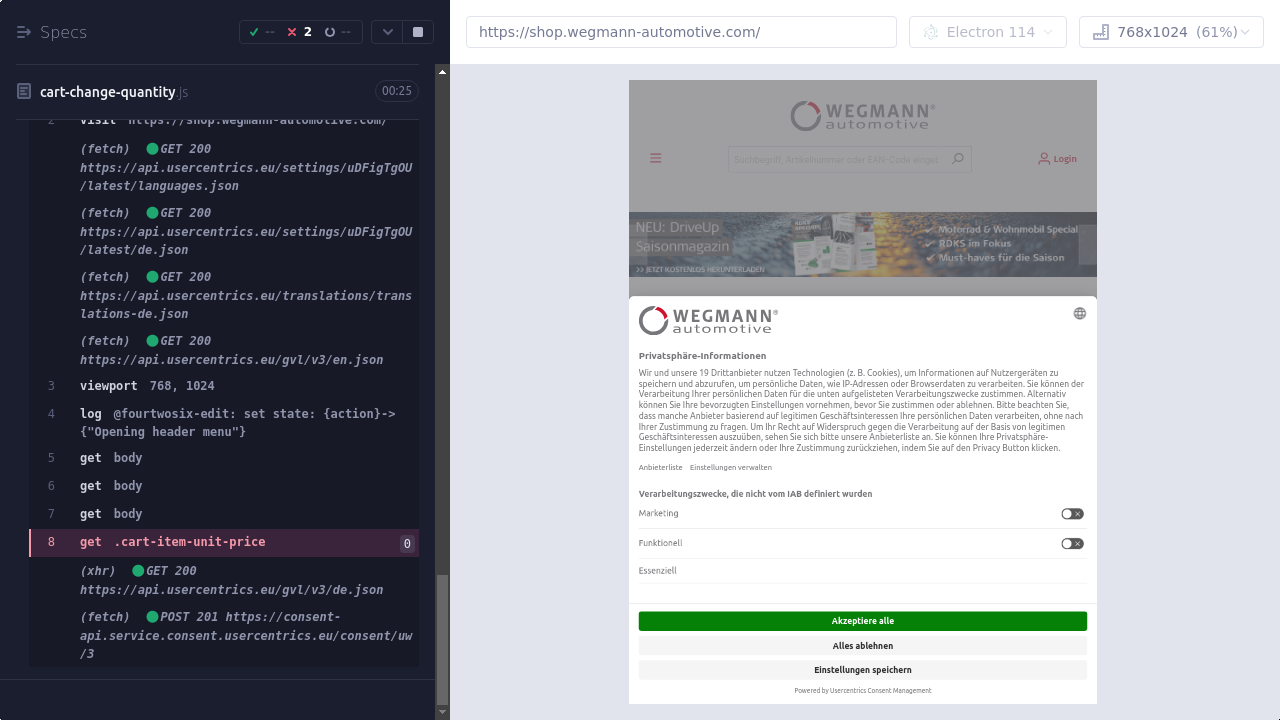This screenshot has height=720, width=1280.
Task: Click the globe language icon in consent dialog
Action: pyautogui.click(x=1079, y=313)
